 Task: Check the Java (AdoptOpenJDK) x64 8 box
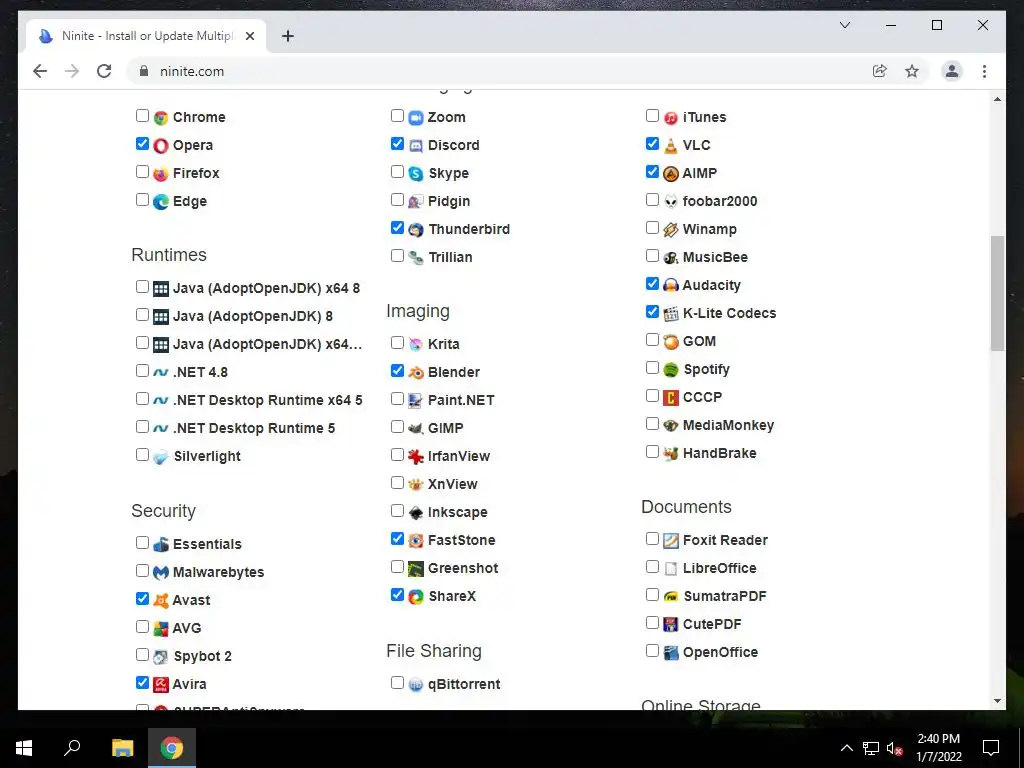(142, 286)
